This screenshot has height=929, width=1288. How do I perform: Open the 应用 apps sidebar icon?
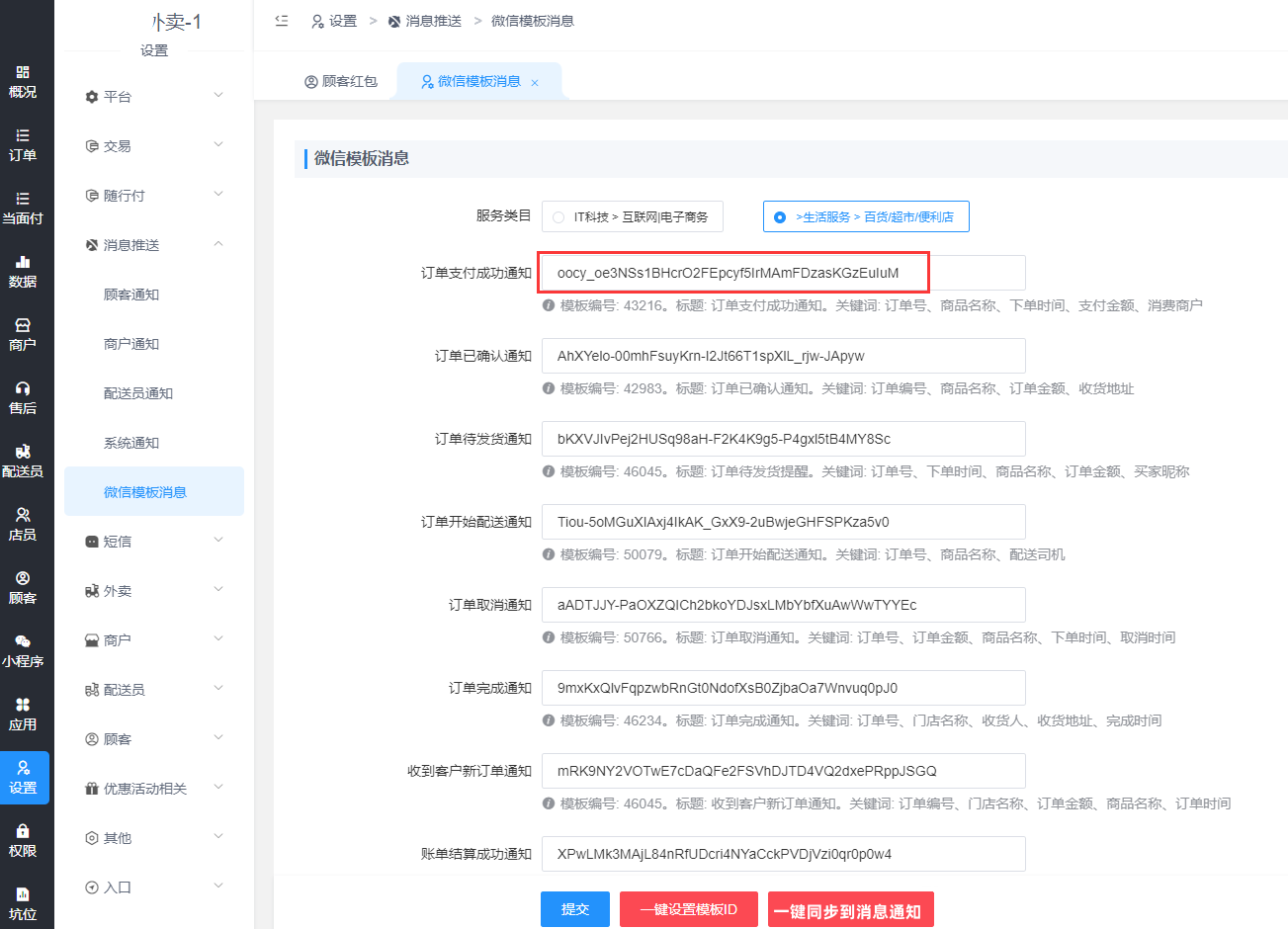(x=23, y=715)
